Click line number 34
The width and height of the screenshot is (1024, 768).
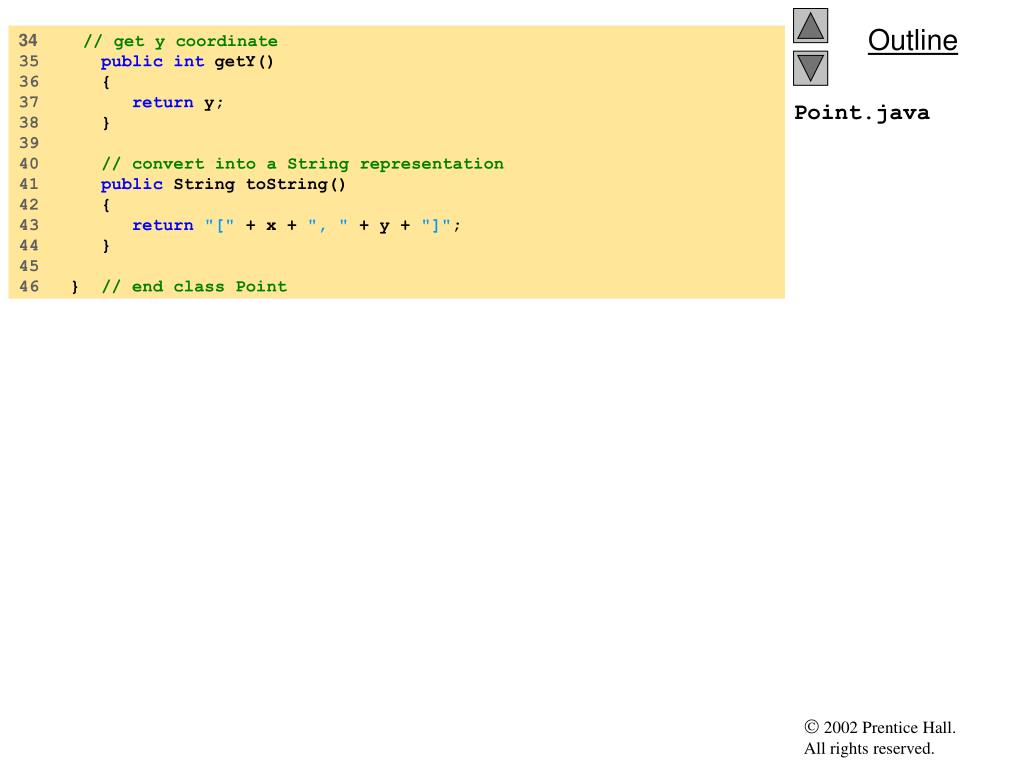pos(28,40)
